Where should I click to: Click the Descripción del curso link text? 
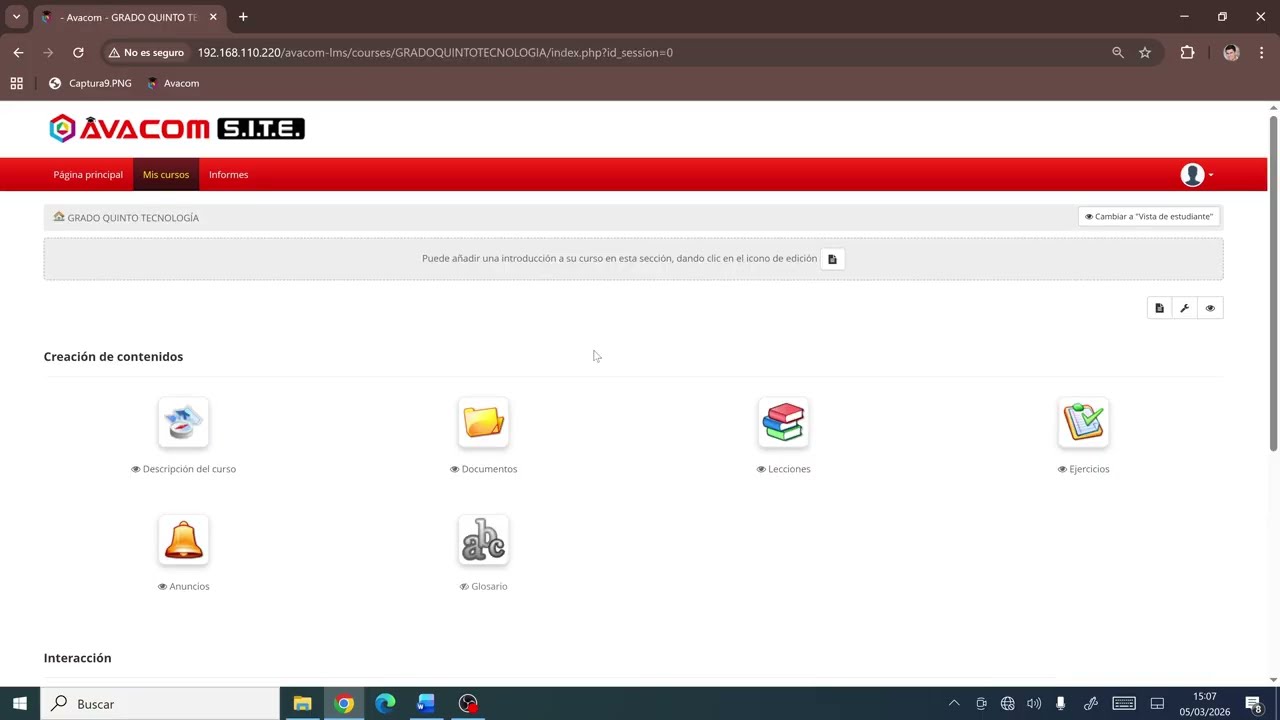[x=189, y=469]
